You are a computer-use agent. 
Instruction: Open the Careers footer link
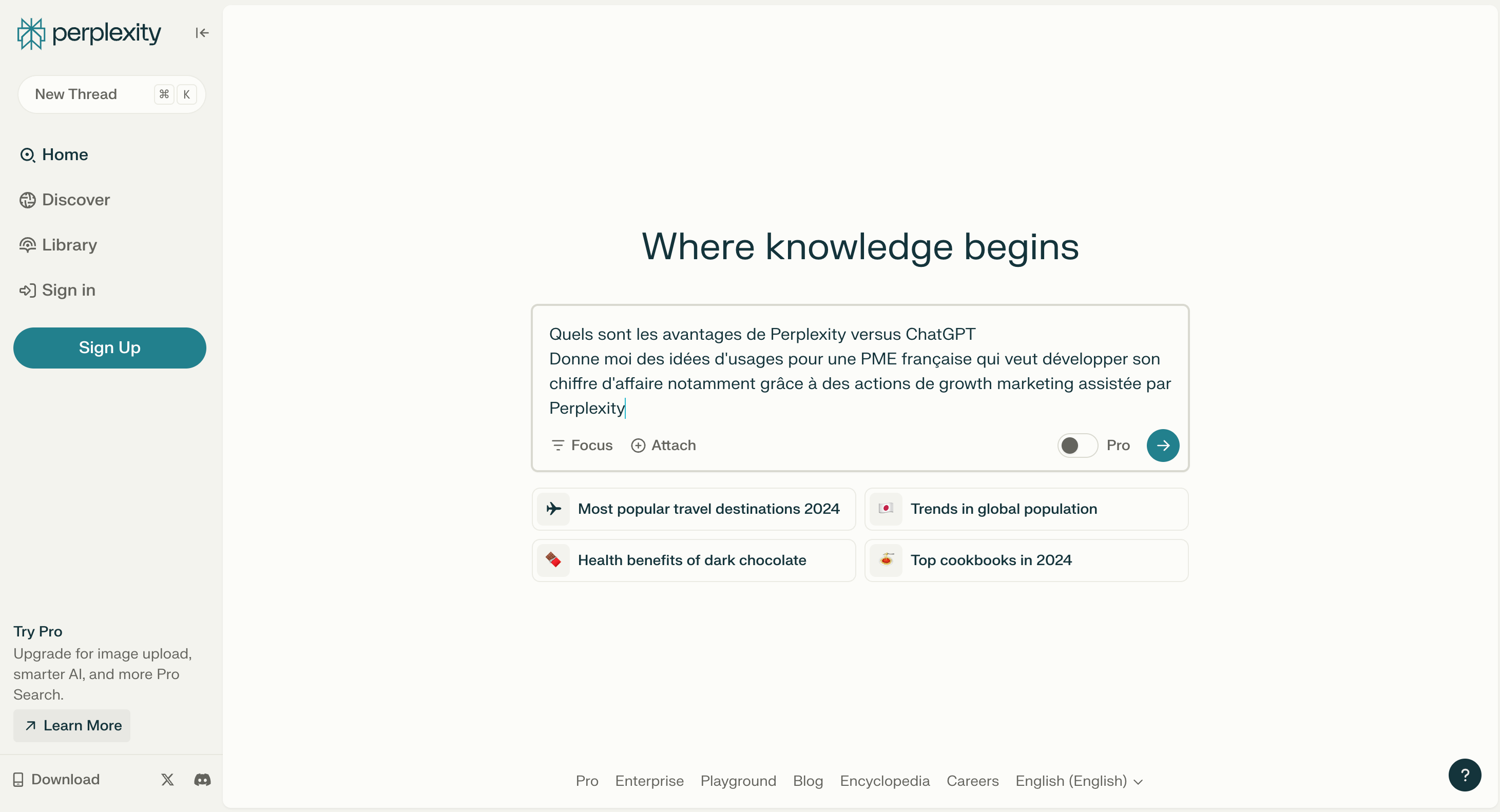point(972,781)
